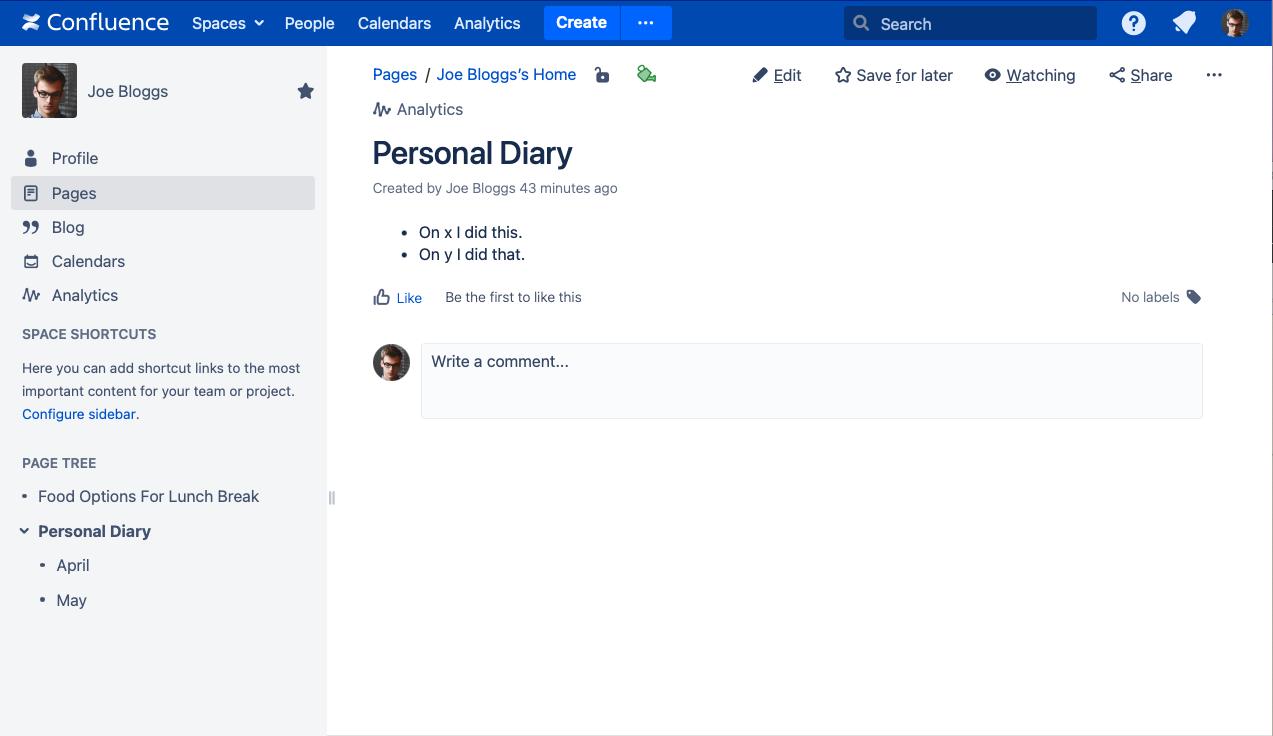Click the page restrictions padlock icon
The height and width of the screenshot is (736, 1273).
coord(602,75)
